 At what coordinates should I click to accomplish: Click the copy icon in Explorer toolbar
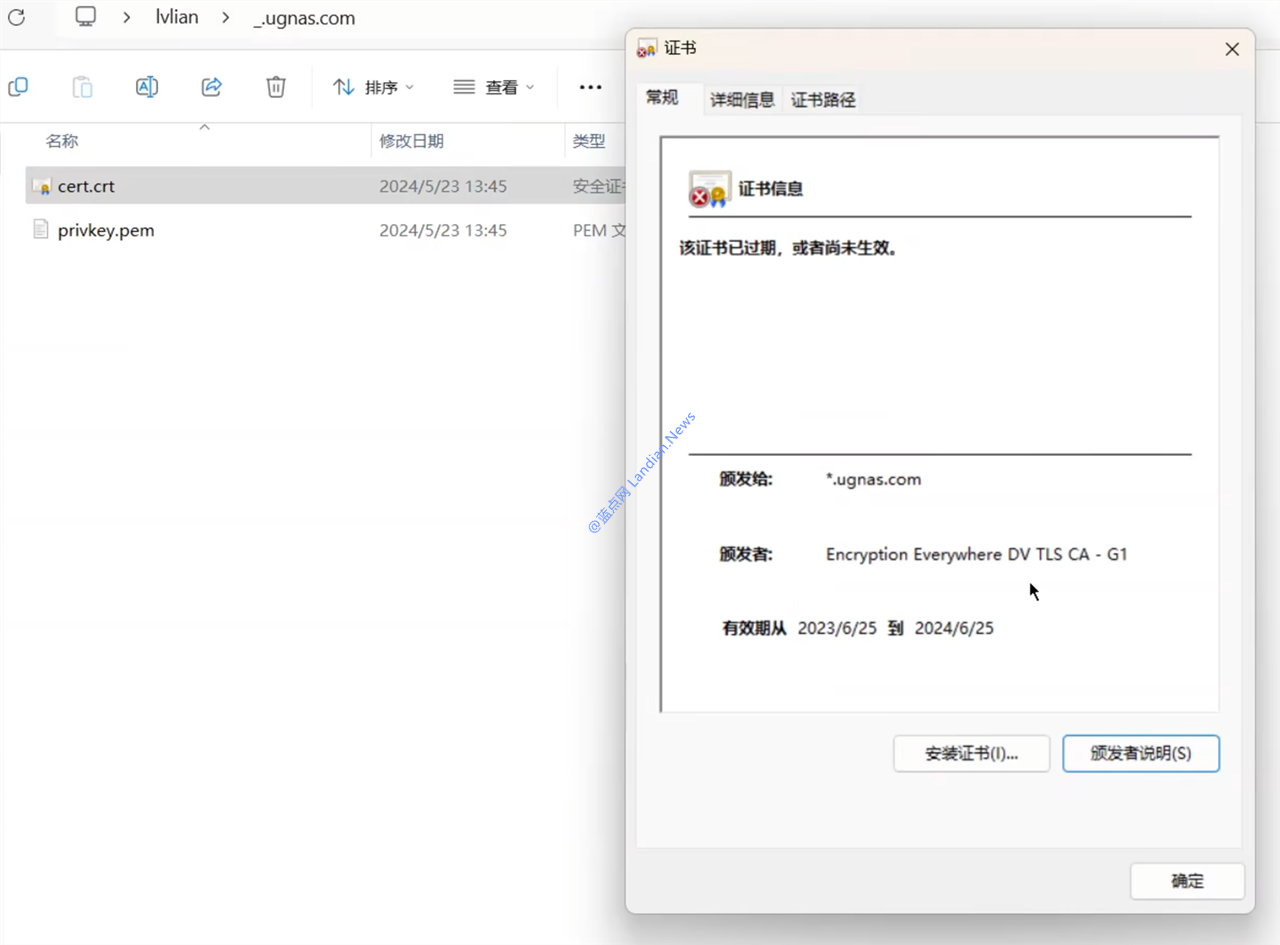click(x=18, y=87)
